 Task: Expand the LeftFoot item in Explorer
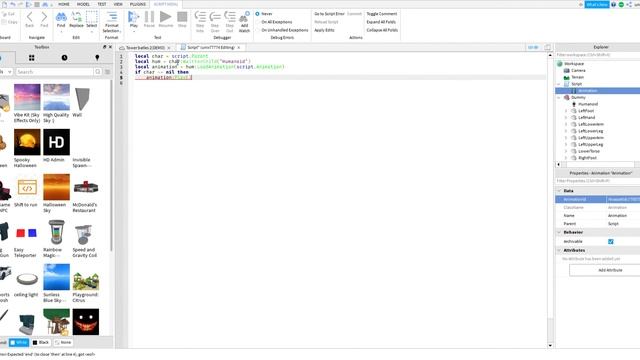(566, 111)
